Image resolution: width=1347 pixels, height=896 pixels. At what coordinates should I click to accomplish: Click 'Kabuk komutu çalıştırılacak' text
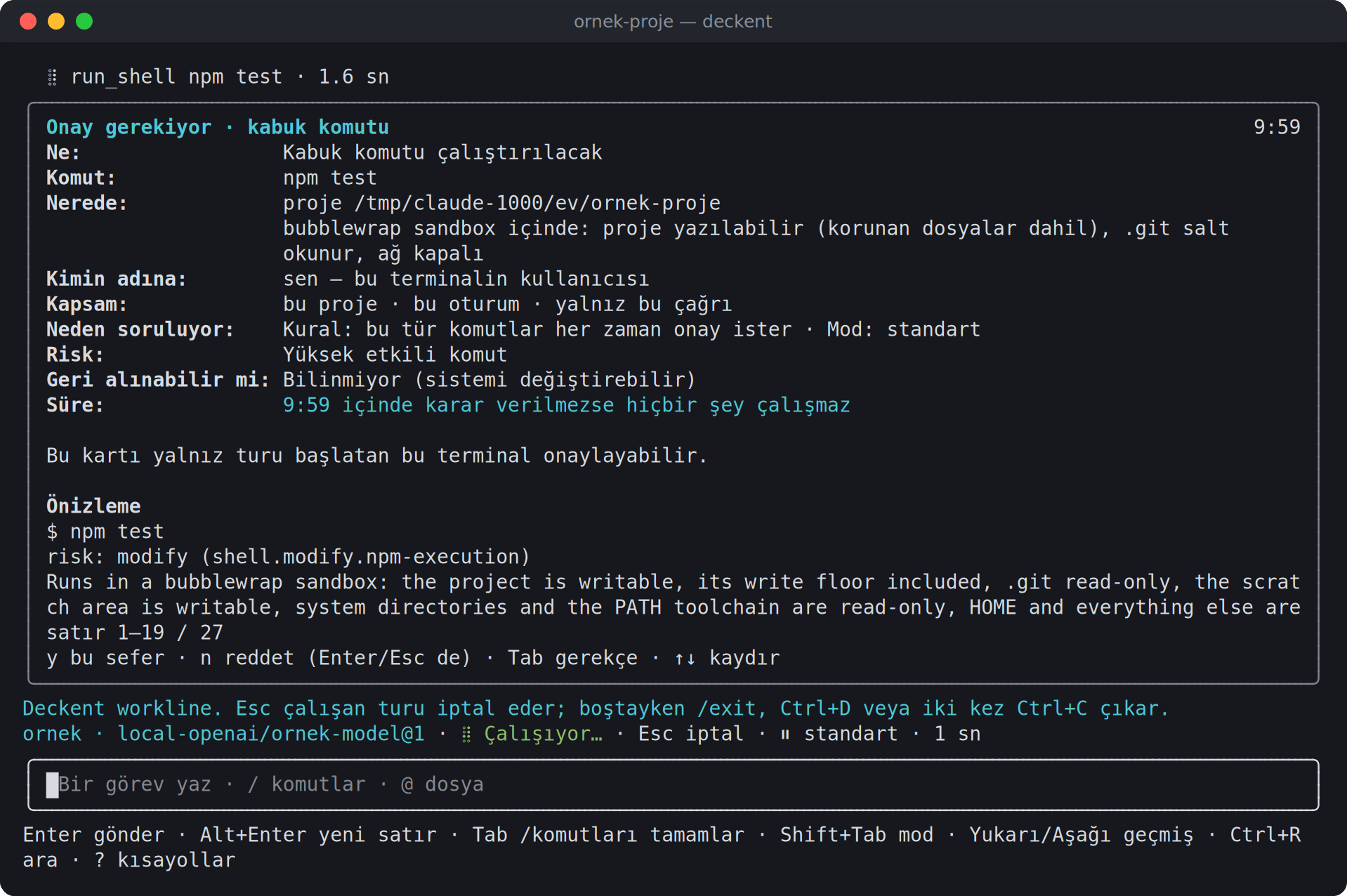[x=442, y=152]
